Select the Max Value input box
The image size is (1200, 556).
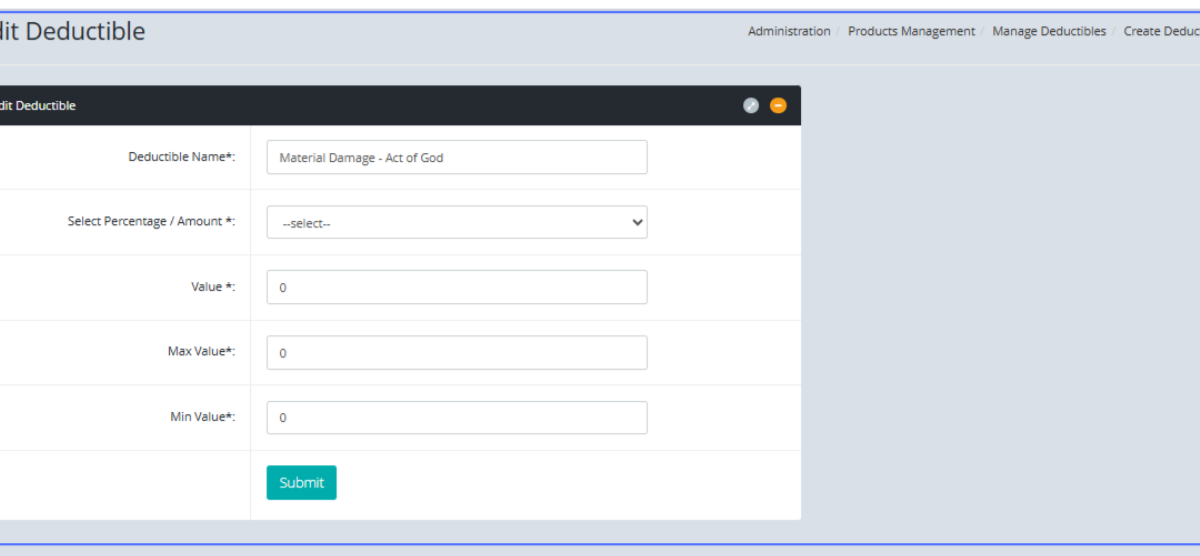[x=456, y=353]
